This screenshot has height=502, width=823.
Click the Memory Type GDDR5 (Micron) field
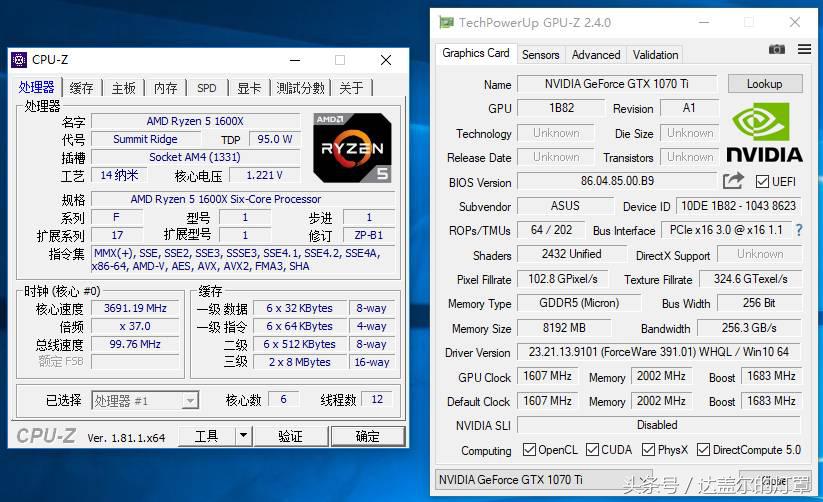pos(579,303)
